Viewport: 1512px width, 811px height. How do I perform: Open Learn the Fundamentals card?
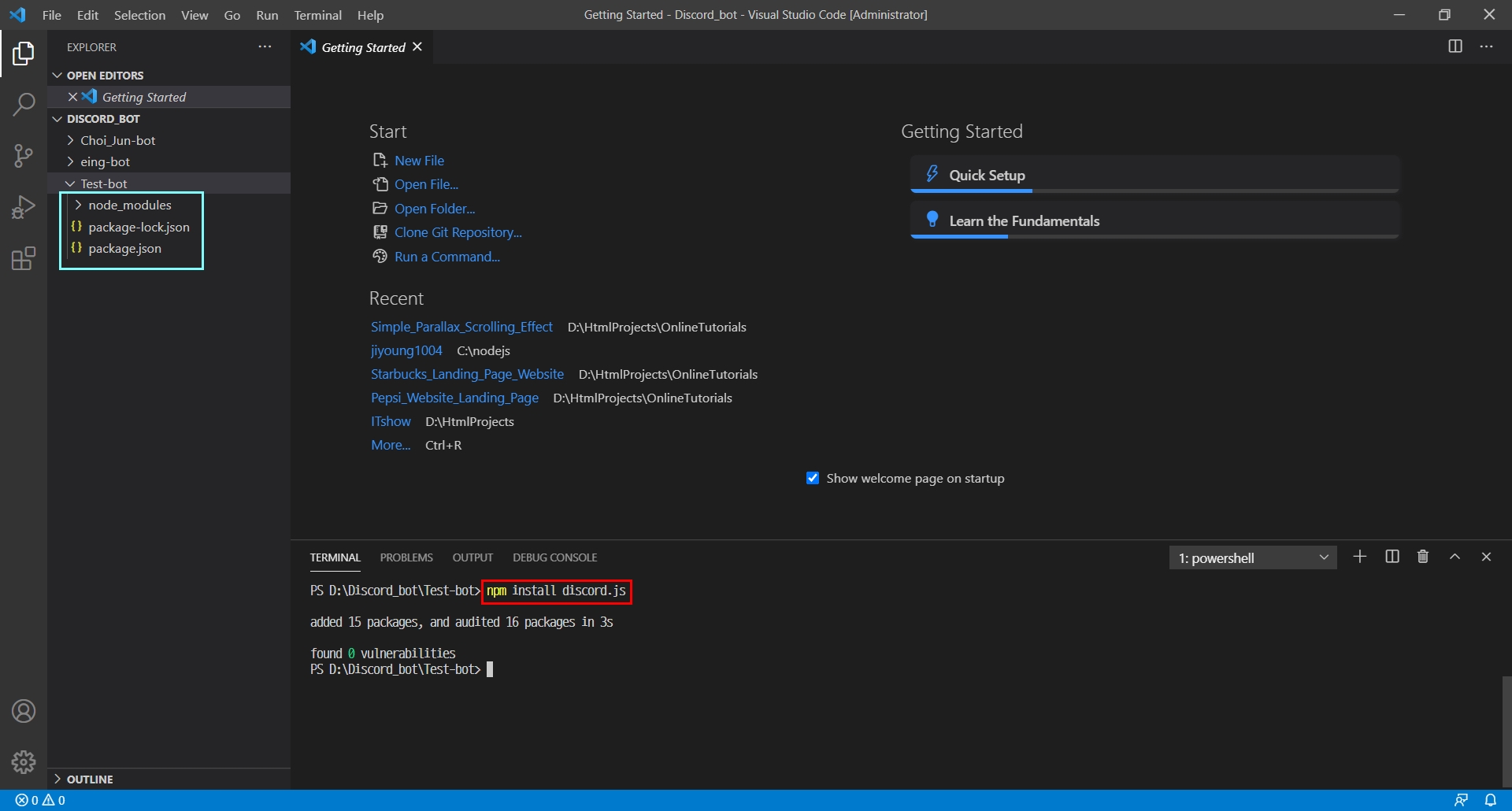click(1154, 220)
